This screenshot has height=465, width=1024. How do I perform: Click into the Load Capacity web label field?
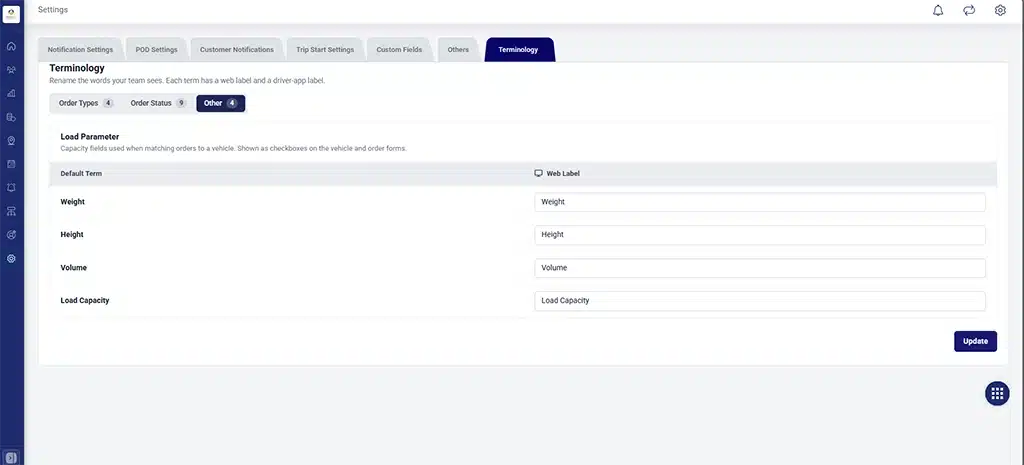point(760,301)
